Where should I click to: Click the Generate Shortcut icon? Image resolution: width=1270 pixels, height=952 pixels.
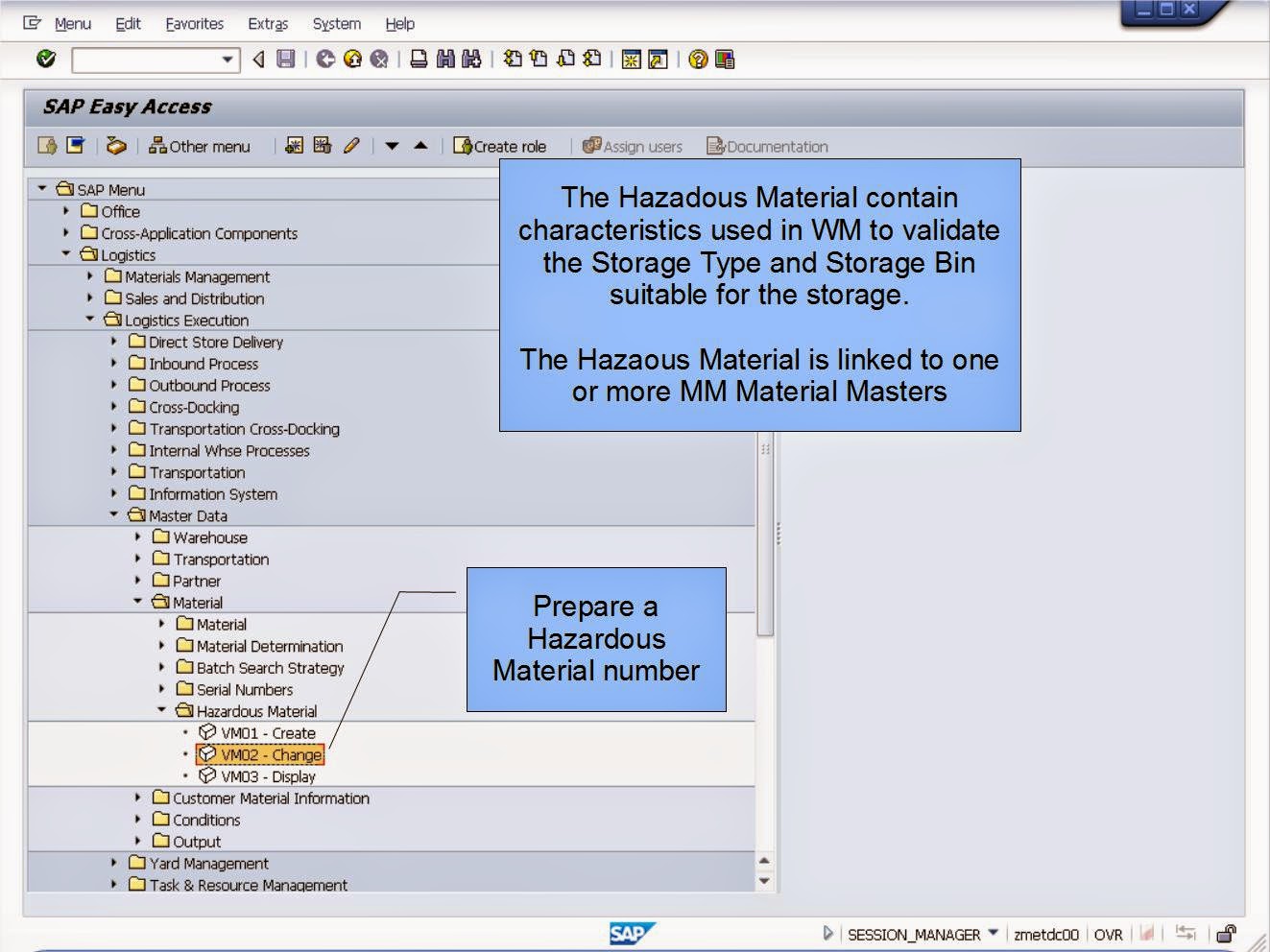658,59
